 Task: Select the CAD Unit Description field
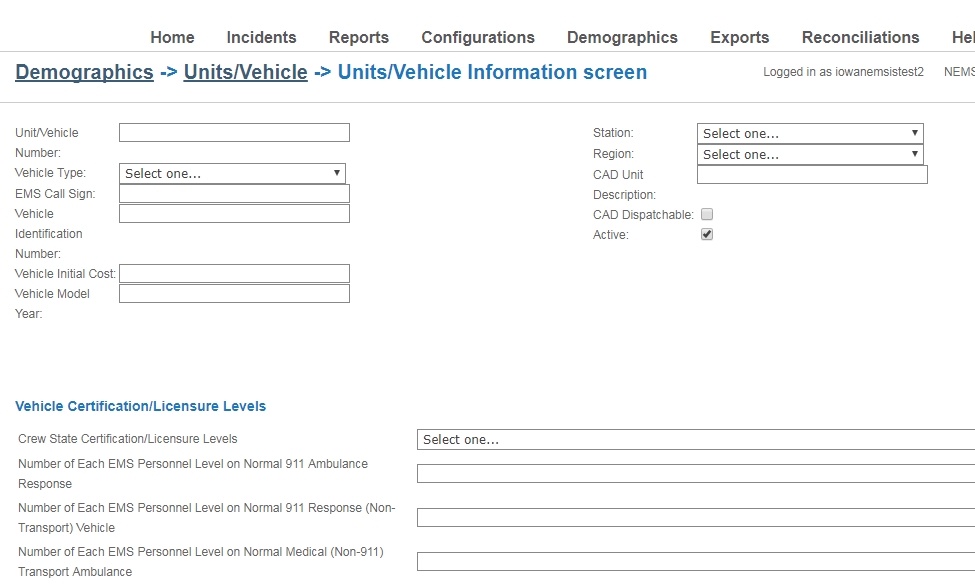click(812, 175)
